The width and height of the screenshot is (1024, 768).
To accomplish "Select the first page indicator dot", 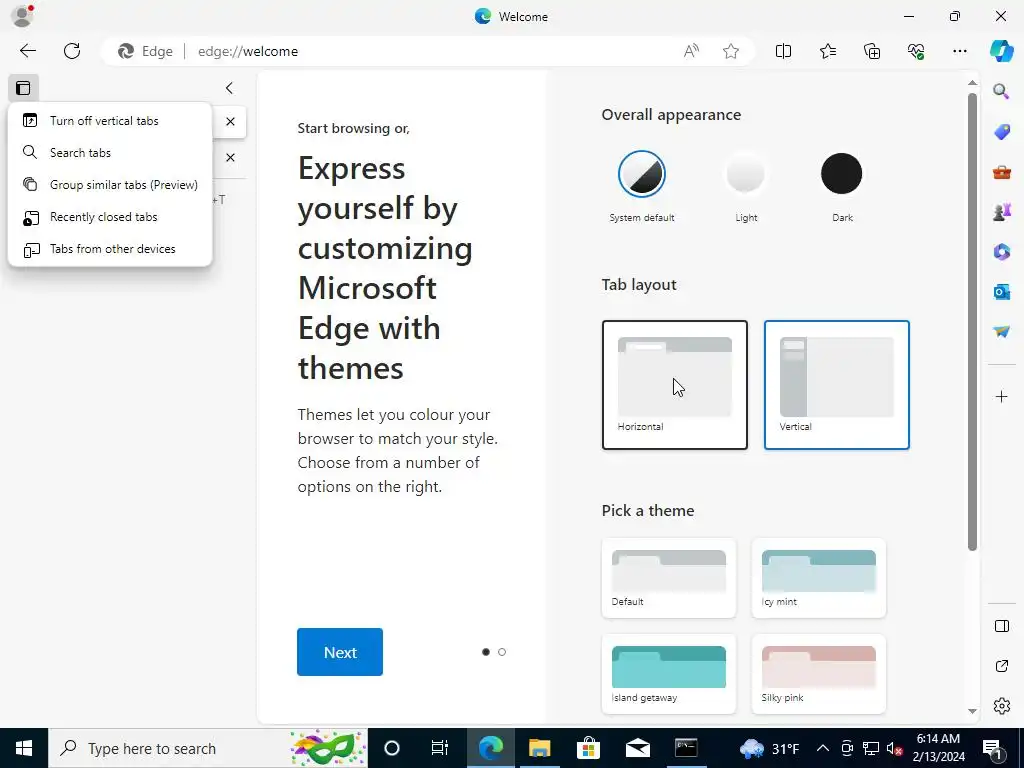I will pyautogui.click(x=485, y=652).
